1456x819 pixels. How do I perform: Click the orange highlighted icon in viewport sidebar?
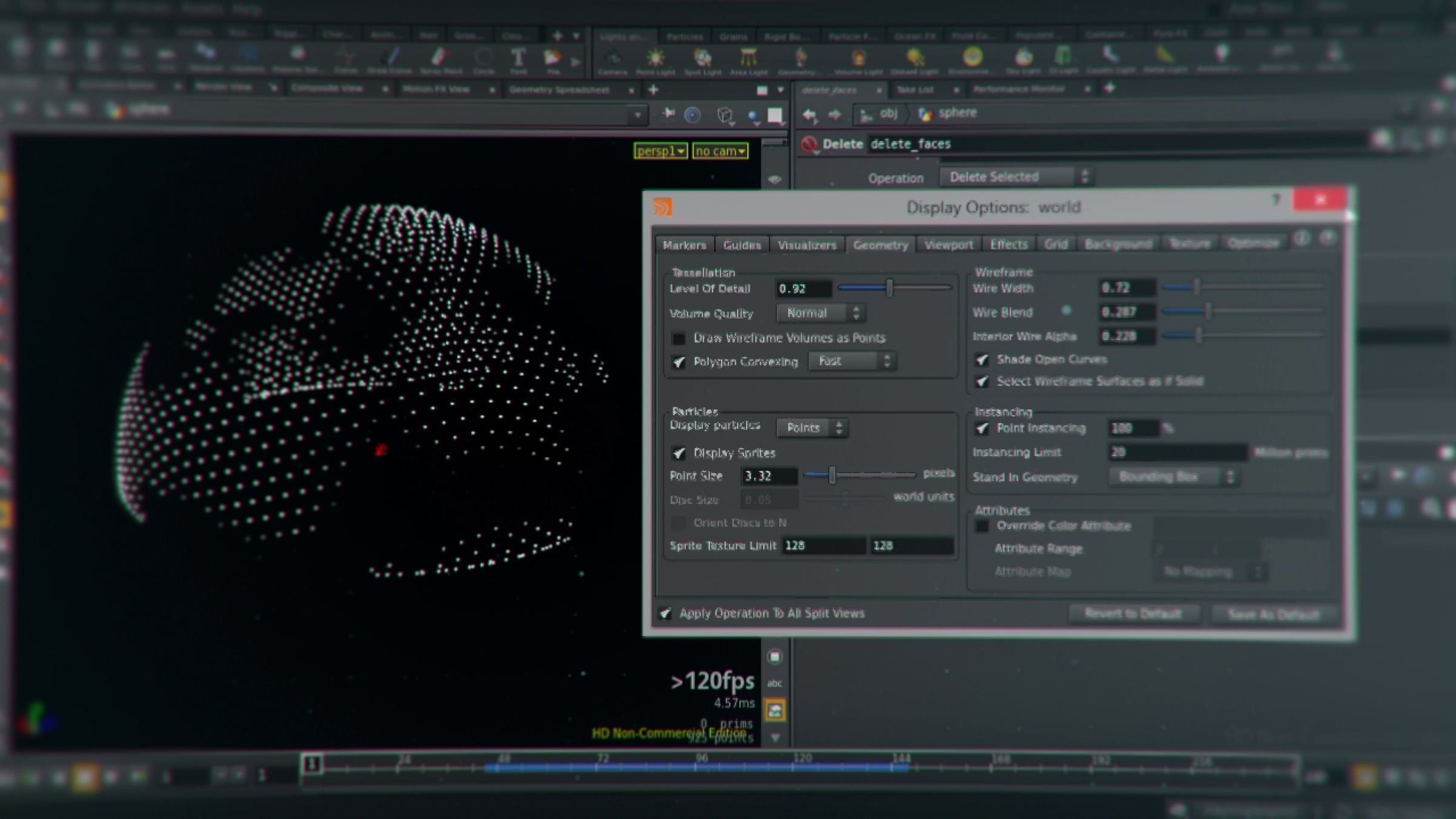pyautogui.click(x=775, y=710)
